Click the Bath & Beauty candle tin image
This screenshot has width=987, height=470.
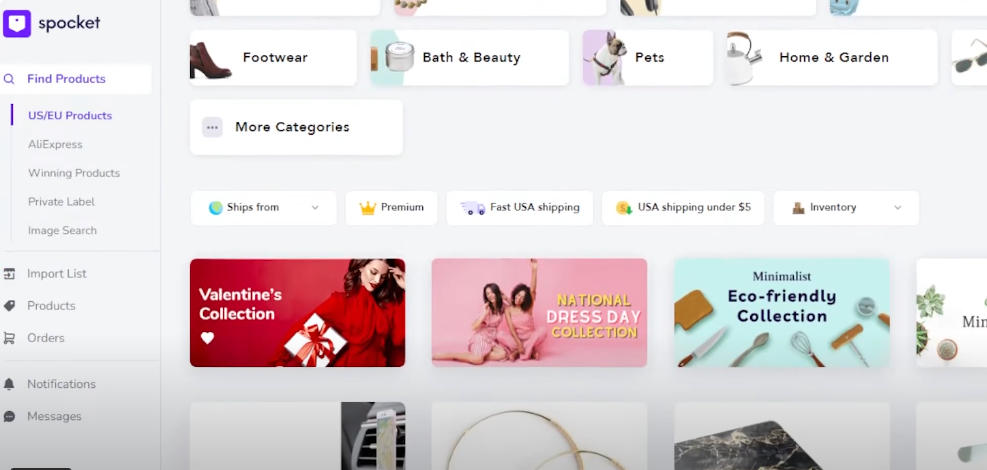coord(399,57)
